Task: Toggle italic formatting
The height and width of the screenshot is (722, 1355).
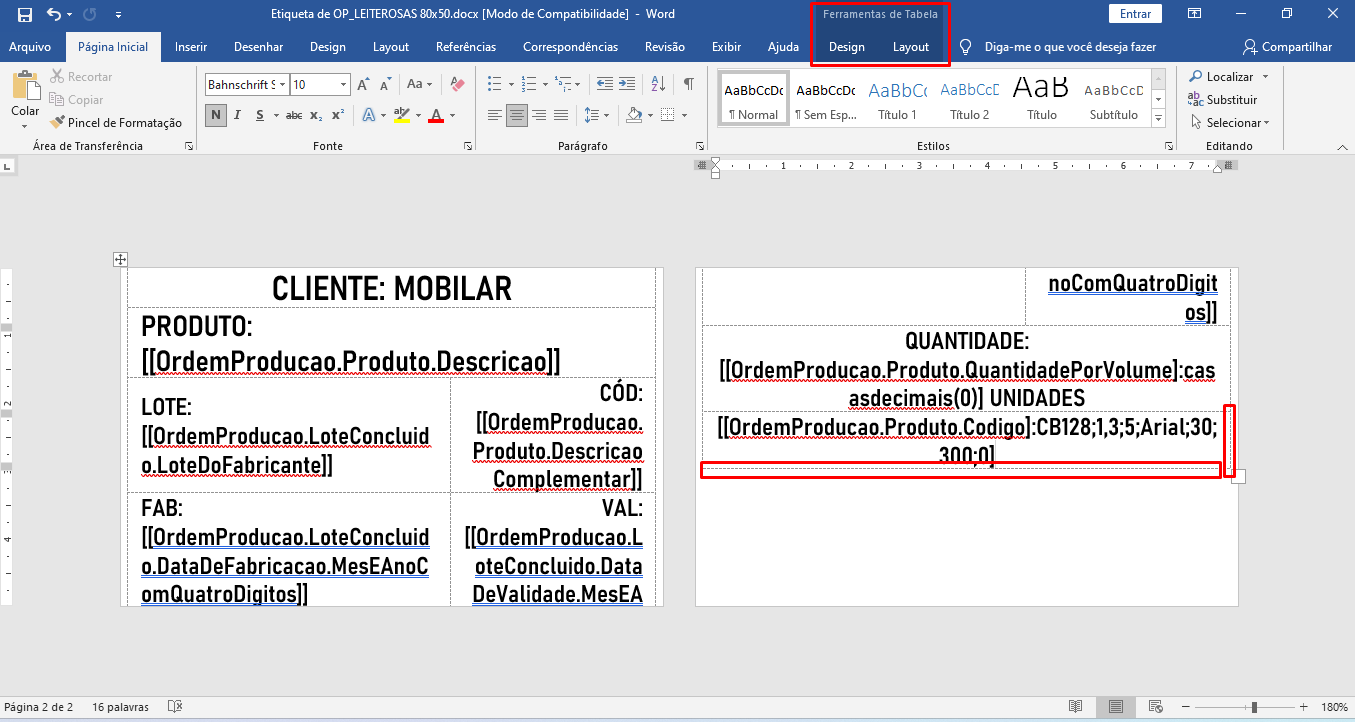Action: [238, 115]
